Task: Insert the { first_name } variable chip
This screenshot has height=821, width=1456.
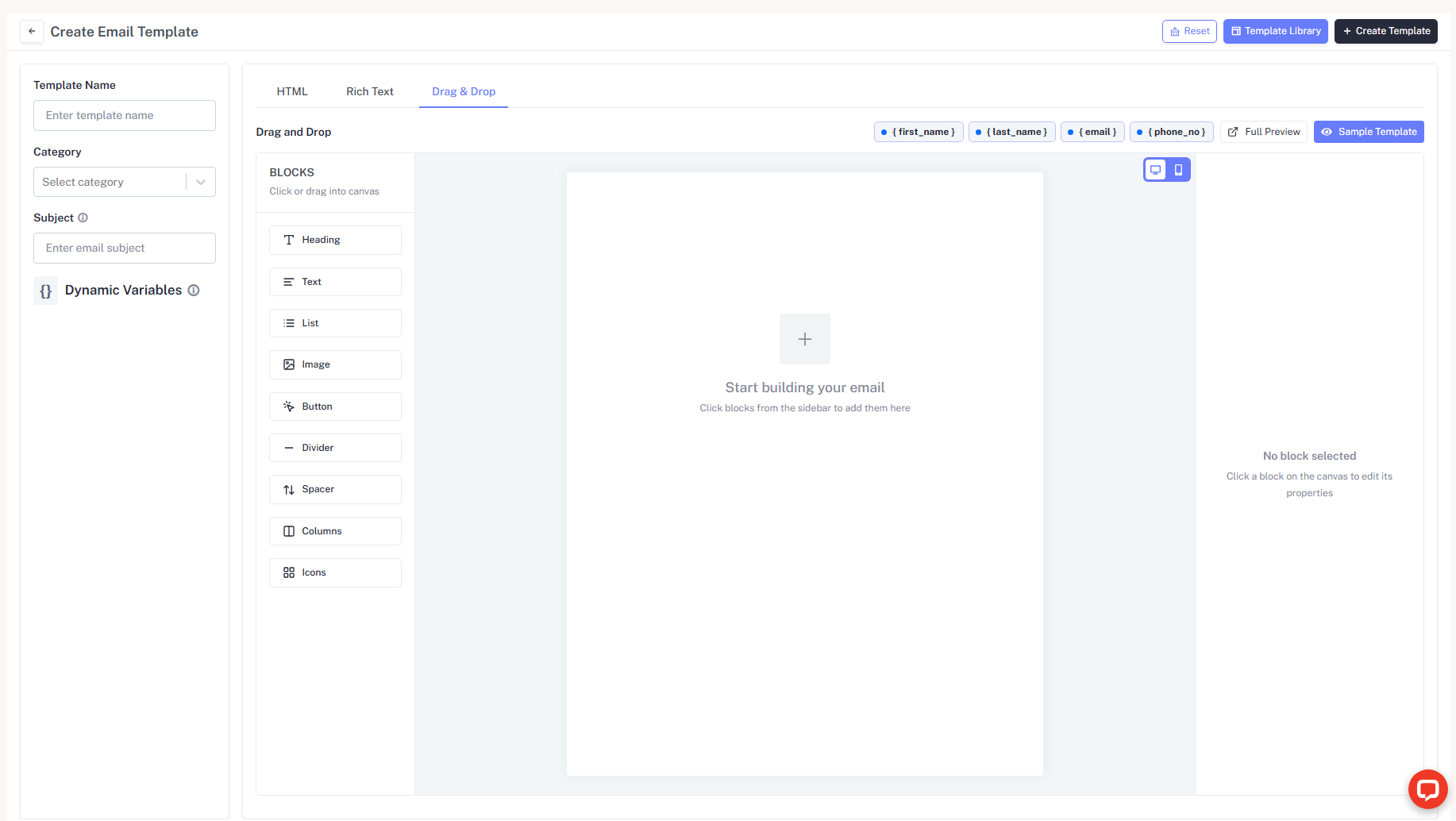Action: tap(919, 132)
